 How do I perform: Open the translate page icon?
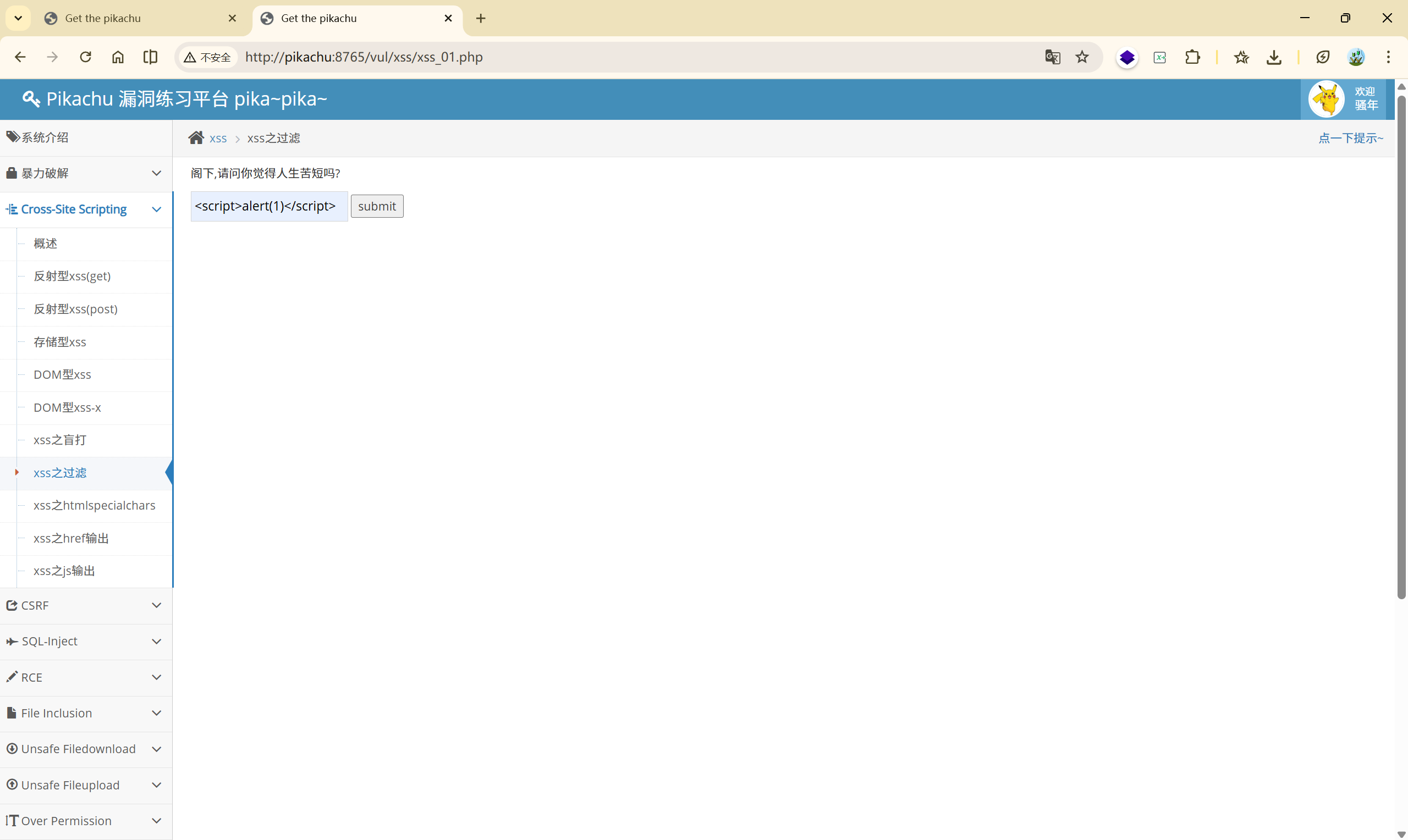tap(1052, 57)
